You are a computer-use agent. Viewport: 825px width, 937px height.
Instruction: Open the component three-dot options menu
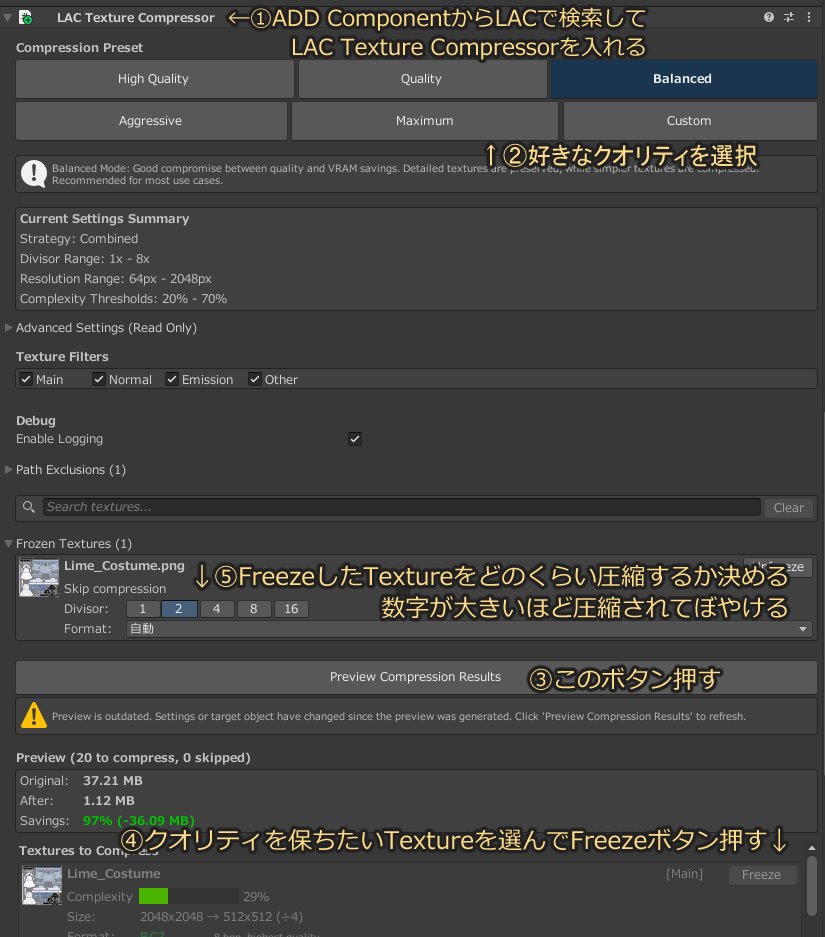[x=809, y=17]
